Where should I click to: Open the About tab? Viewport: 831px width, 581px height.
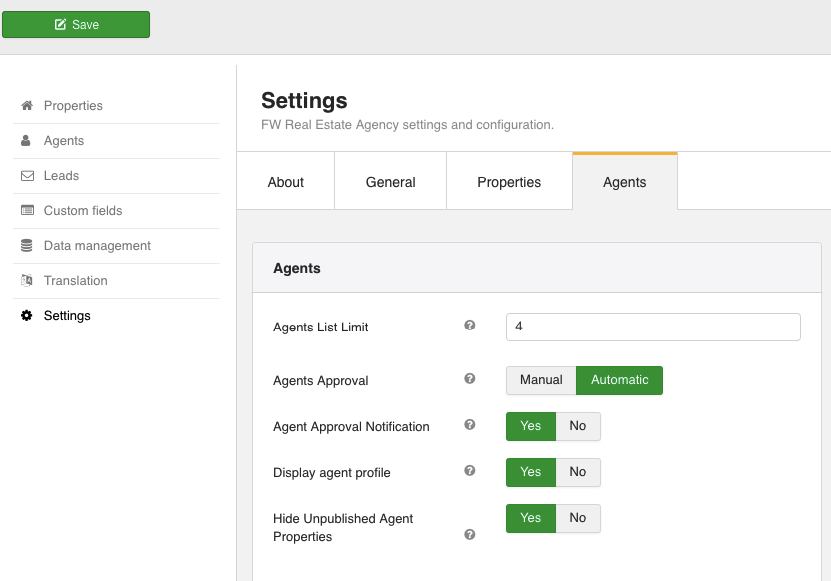pyautogui.click(x=286, y=182)
